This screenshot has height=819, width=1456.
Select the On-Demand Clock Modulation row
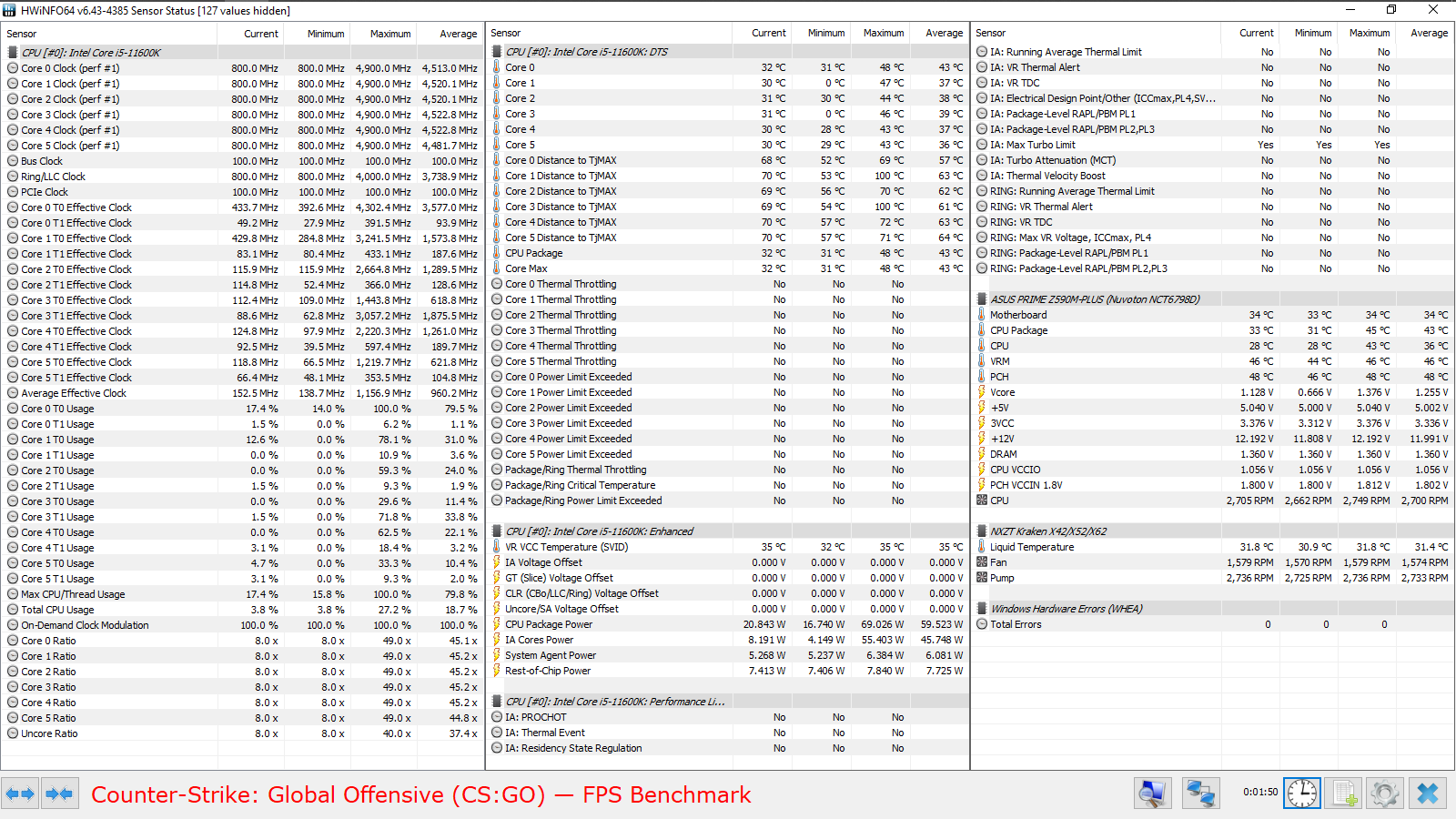click(243, 625)
